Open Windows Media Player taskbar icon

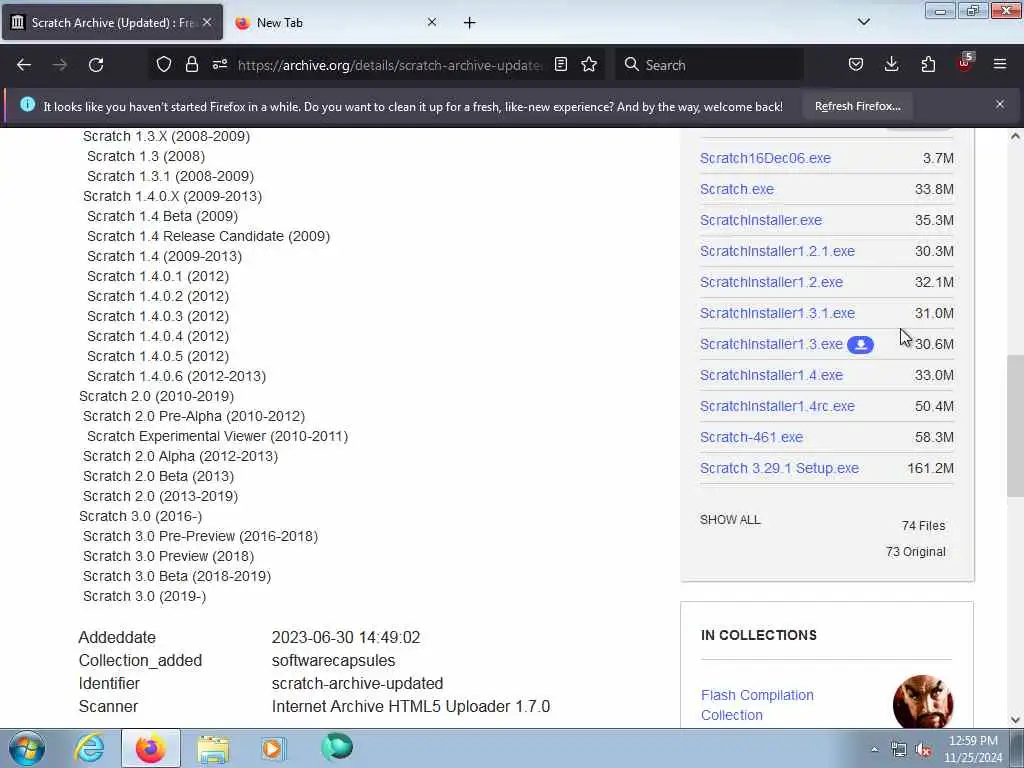tap(273, 748)
